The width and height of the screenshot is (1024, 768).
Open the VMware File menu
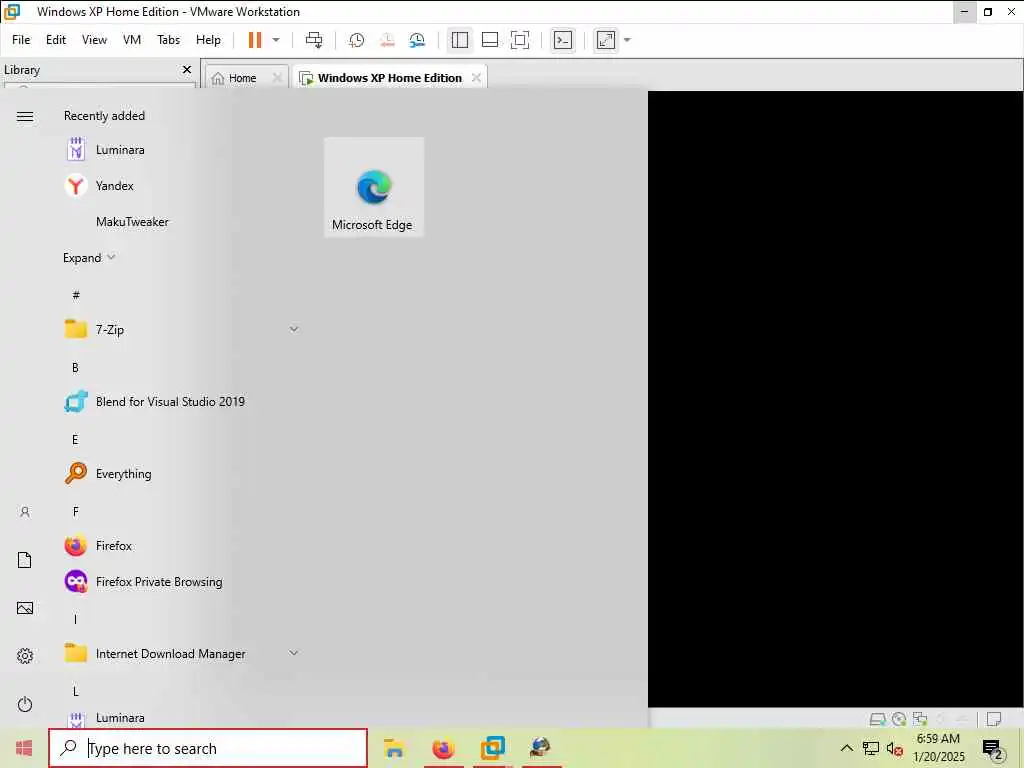[x=21, y=40]
